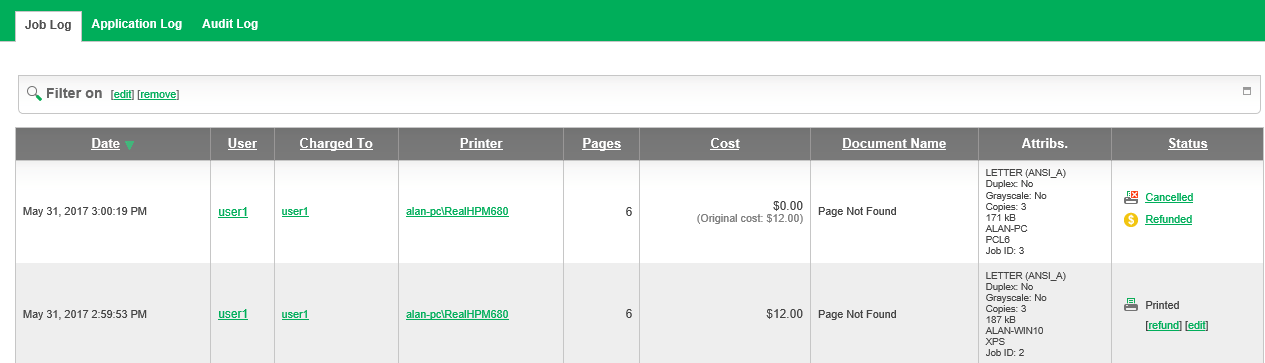
Task: Click the Original cost: $12.00 note
Action: click(750, 218)
